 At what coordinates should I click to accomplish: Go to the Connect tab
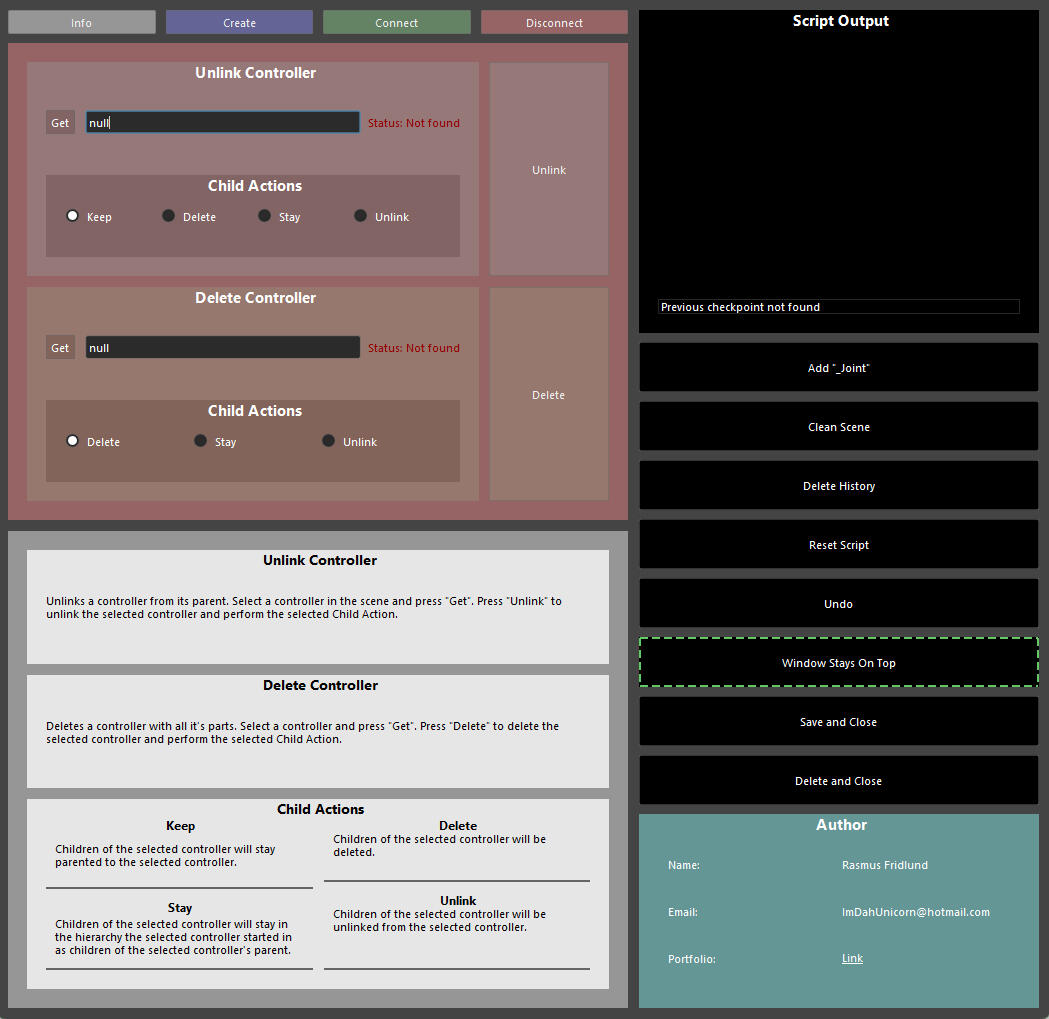pyautogui.click(x=396, y=23)
